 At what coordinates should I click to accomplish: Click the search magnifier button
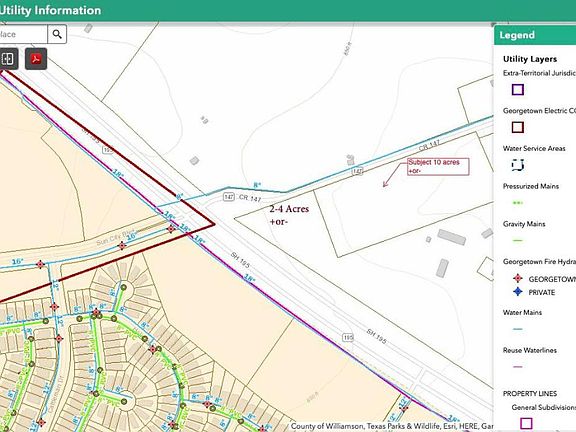click(57, 34)
